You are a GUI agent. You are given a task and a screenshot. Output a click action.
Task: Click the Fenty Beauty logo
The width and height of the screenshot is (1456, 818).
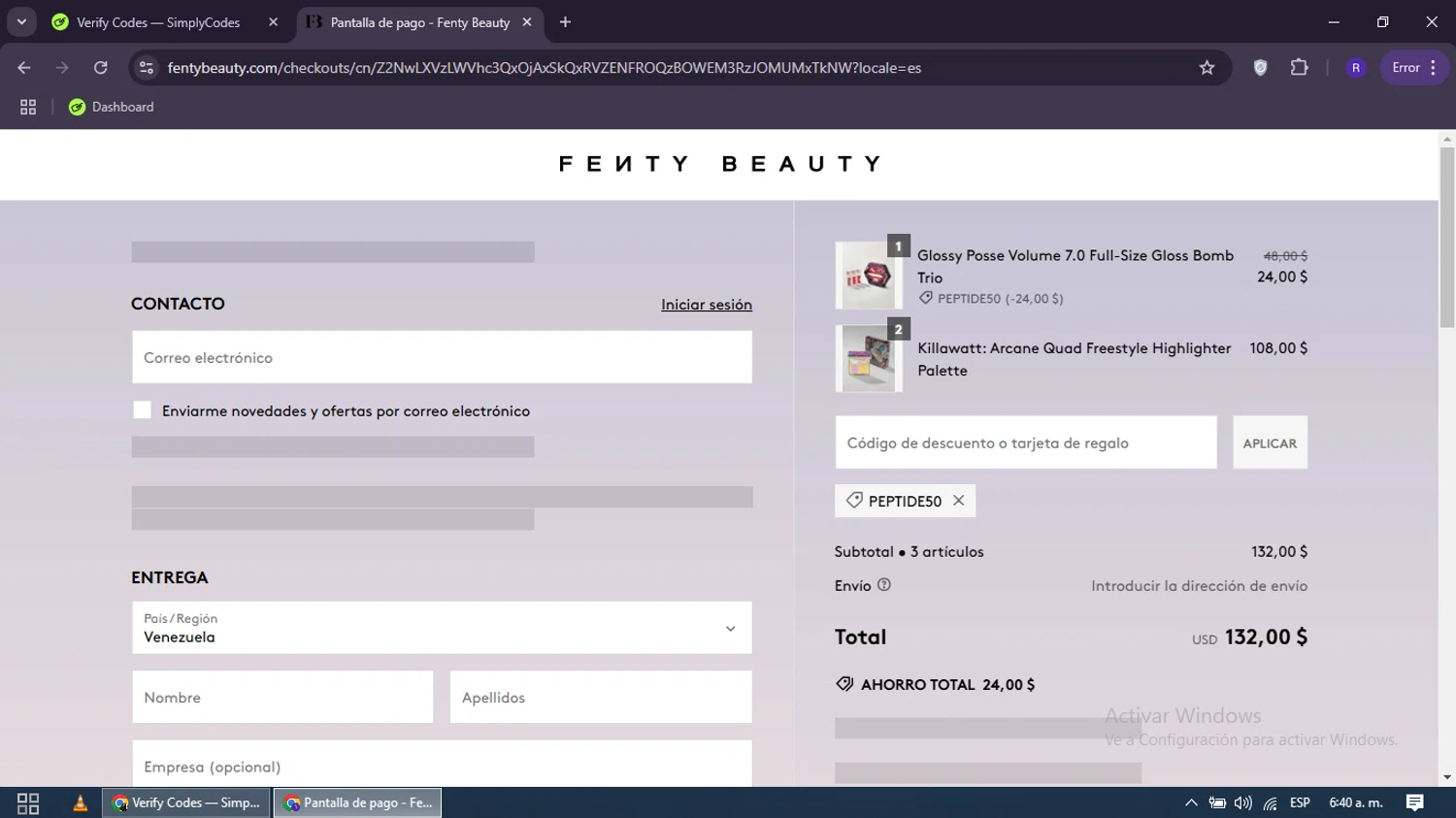click(x=719, y=164)
